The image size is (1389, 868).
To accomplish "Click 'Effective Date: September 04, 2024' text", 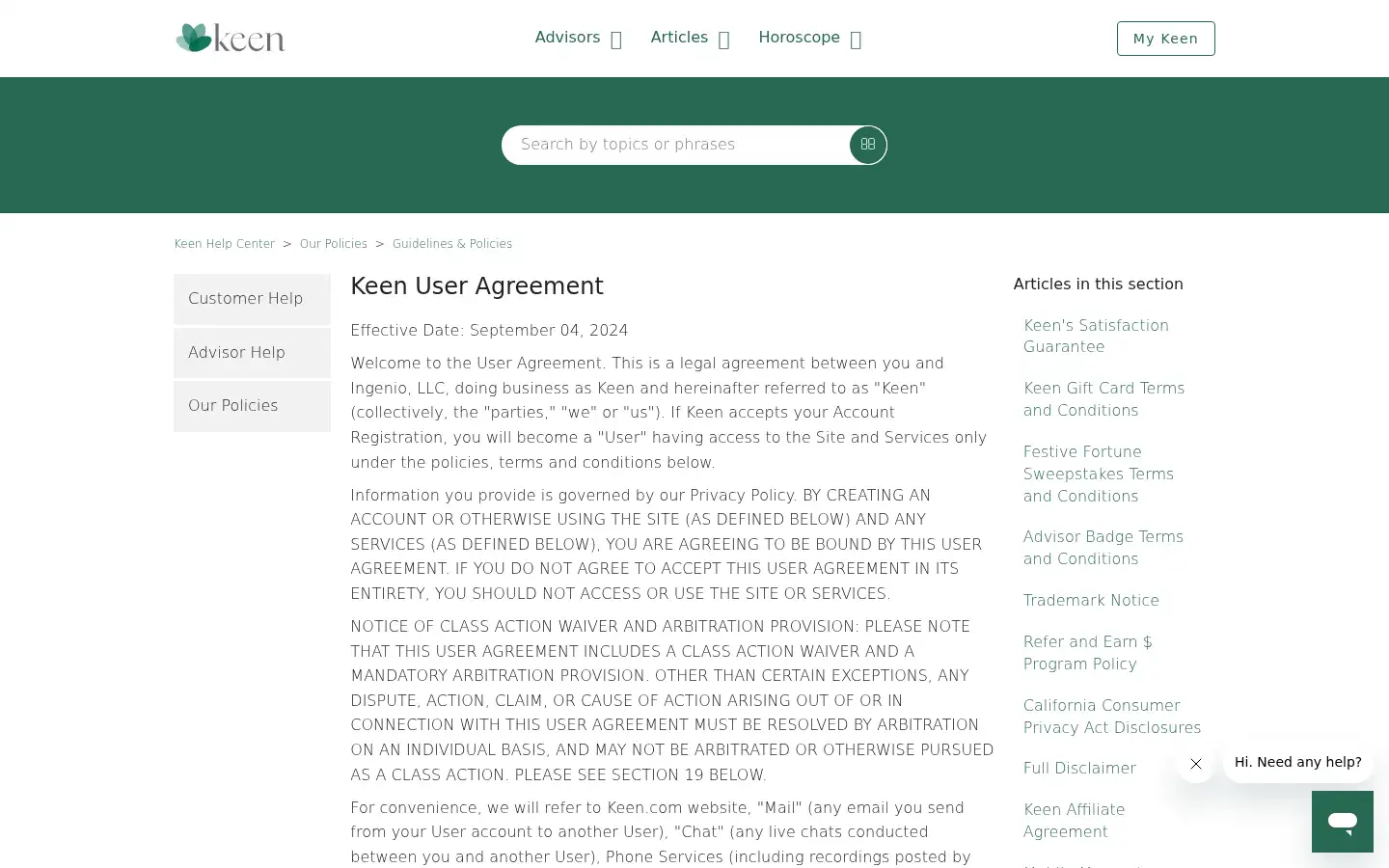I will [489, 331].
